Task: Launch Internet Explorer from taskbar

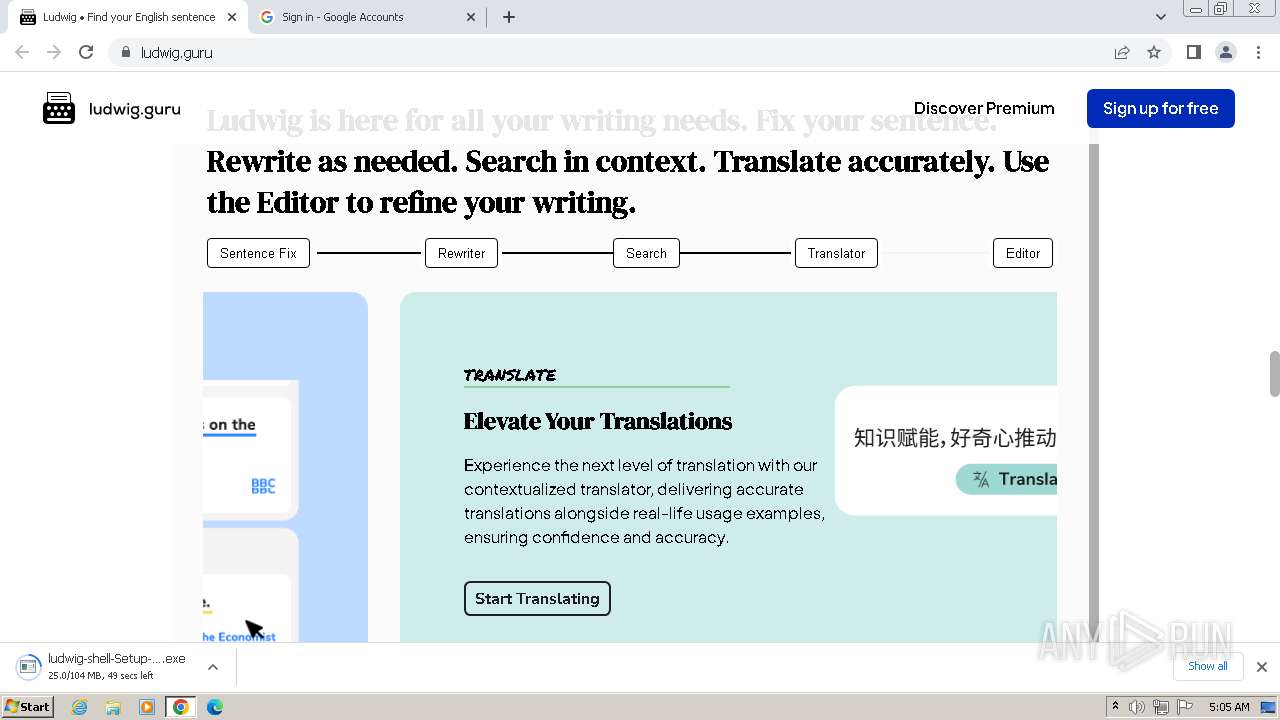Action: coord(80,707)
